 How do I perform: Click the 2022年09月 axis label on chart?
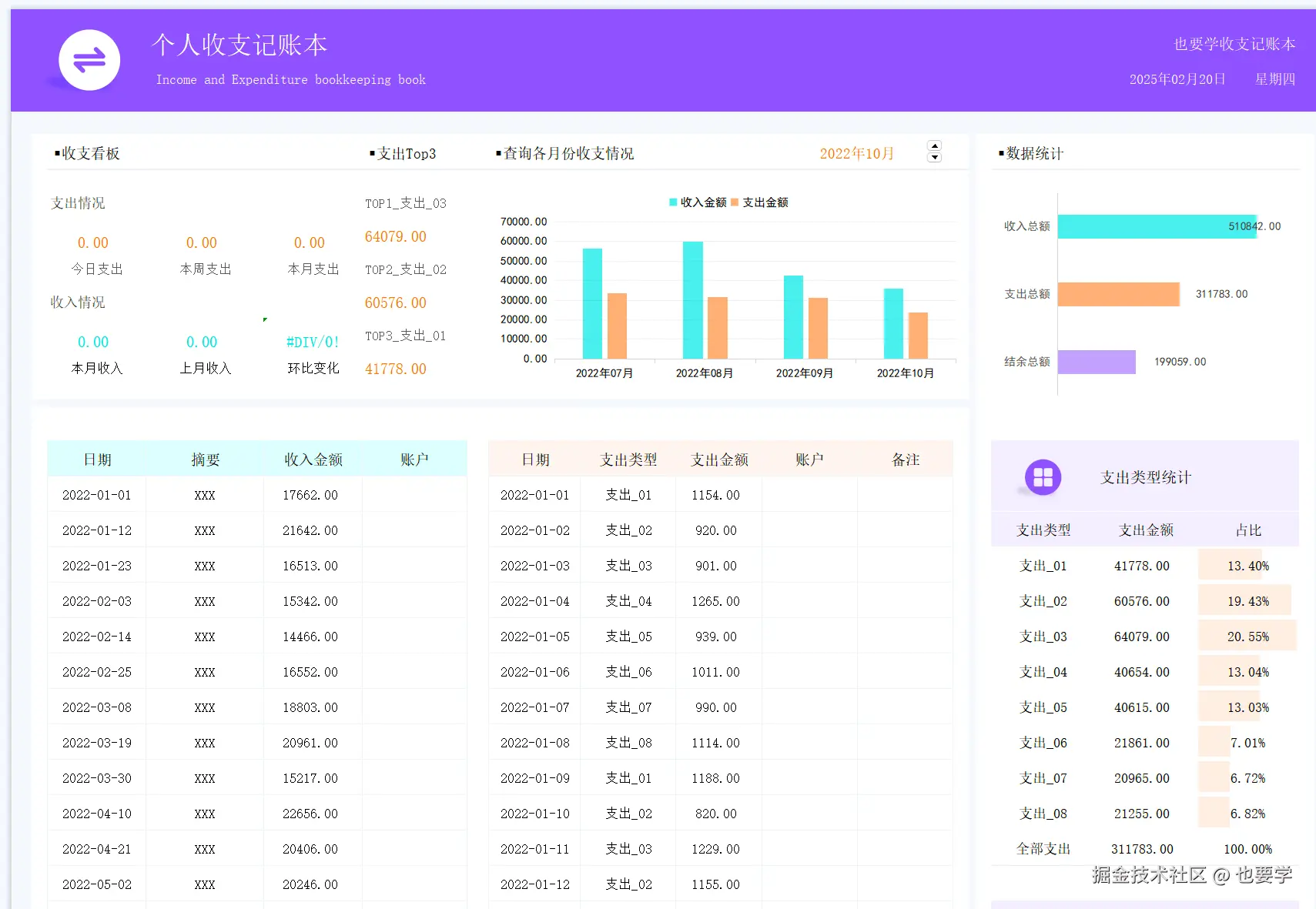point(805,373)
